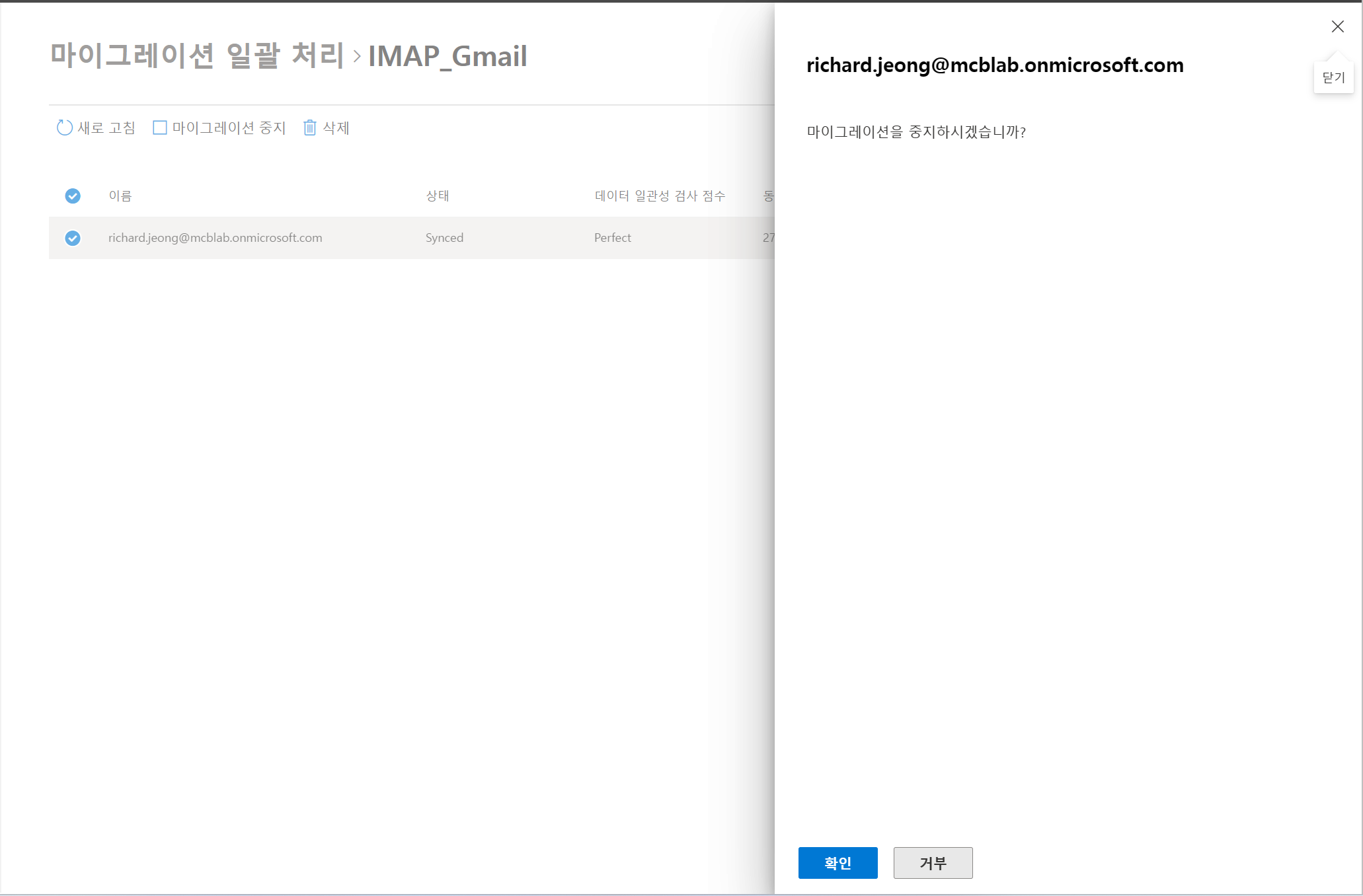This screenshot has width=1363, height=896.
Task: Uncheck the richard.jeong row checkbox
Action: point(73,238)
